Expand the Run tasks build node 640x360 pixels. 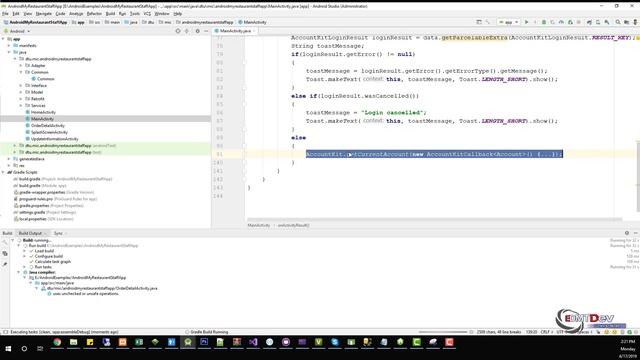click(x=24, y=267)
